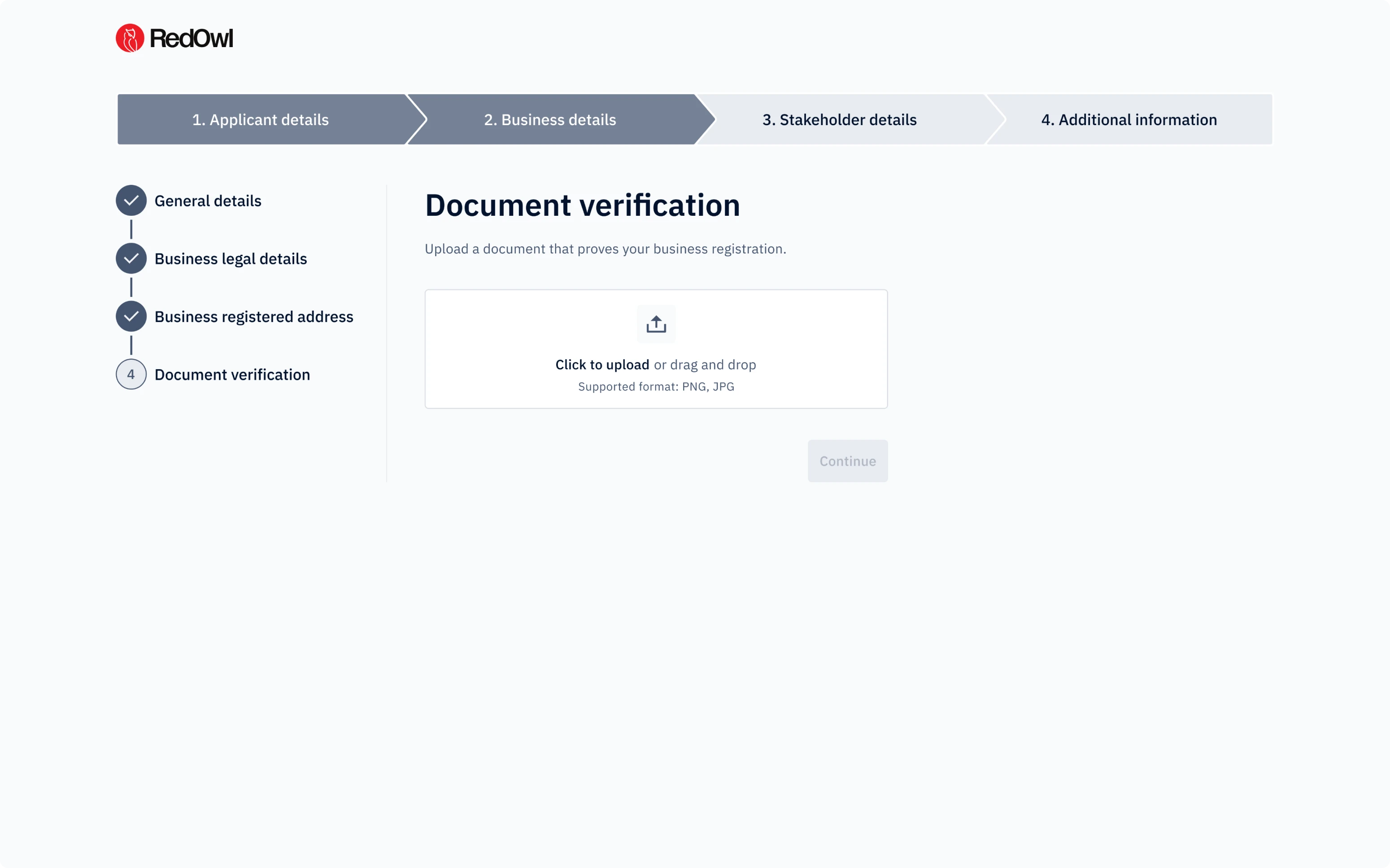Switch to Stakeholder details step
This screenshot has height=868, width=1390.
tap(840, 119)
